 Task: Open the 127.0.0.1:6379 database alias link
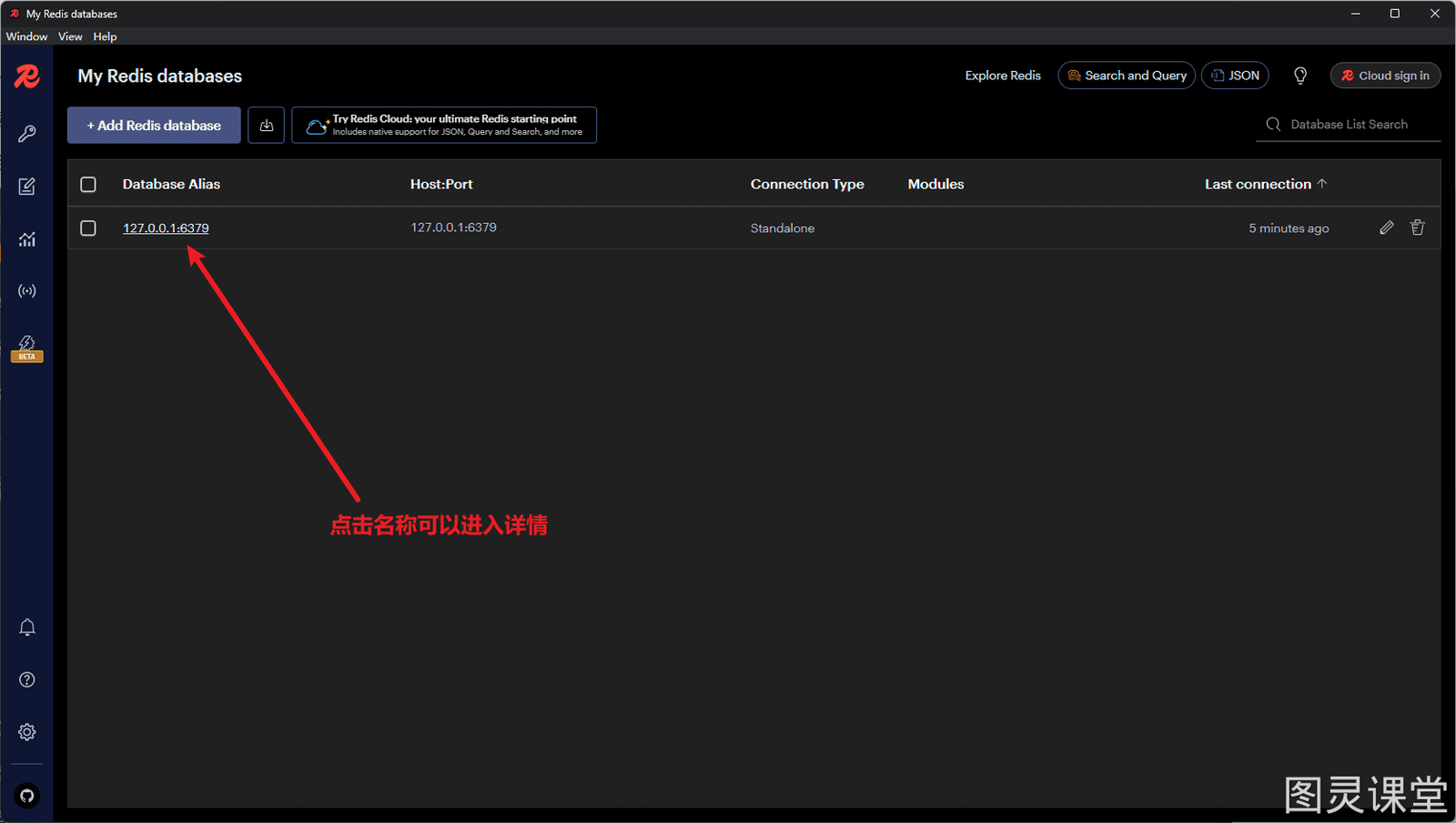click(166, 229)
